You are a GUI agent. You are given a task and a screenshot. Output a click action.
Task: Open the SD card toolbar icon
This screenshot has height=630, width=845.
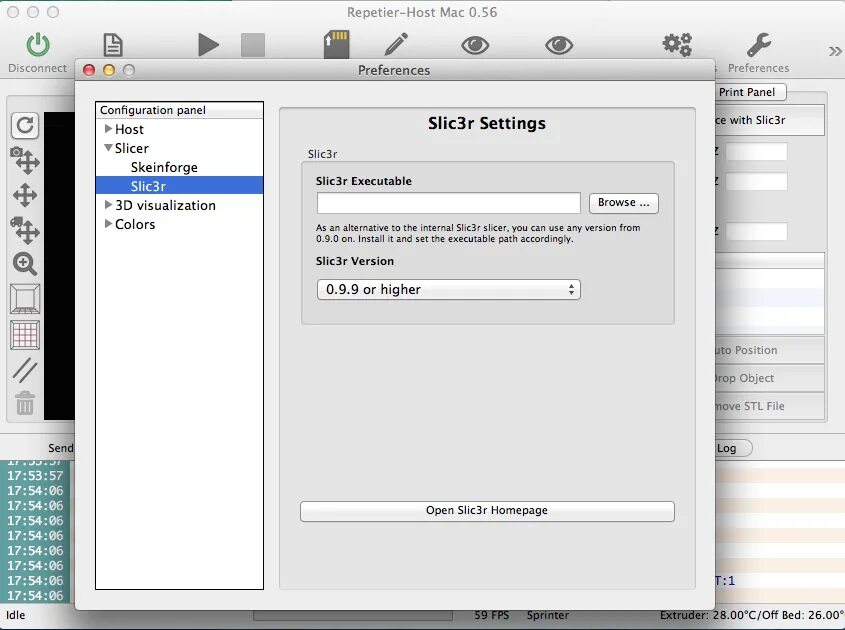pos(336,45)
